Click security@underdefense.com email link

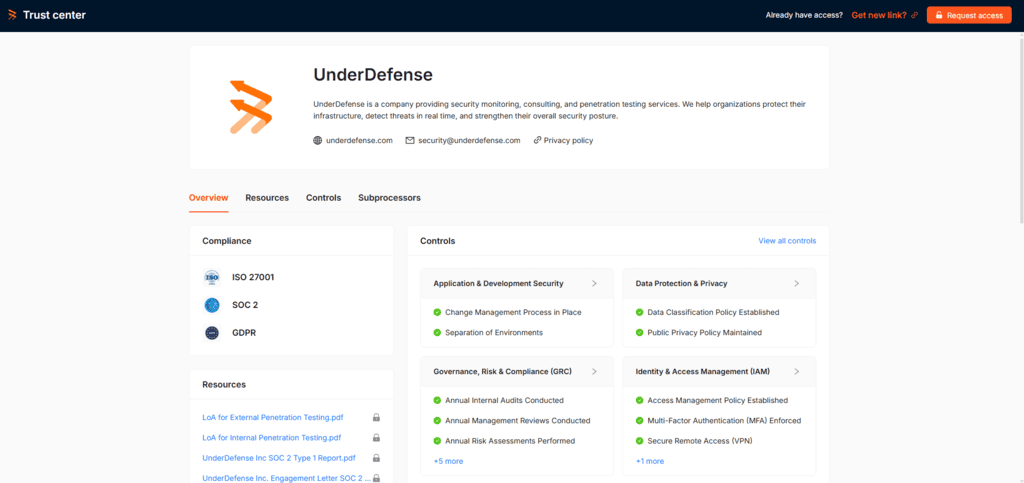point(469,140)
